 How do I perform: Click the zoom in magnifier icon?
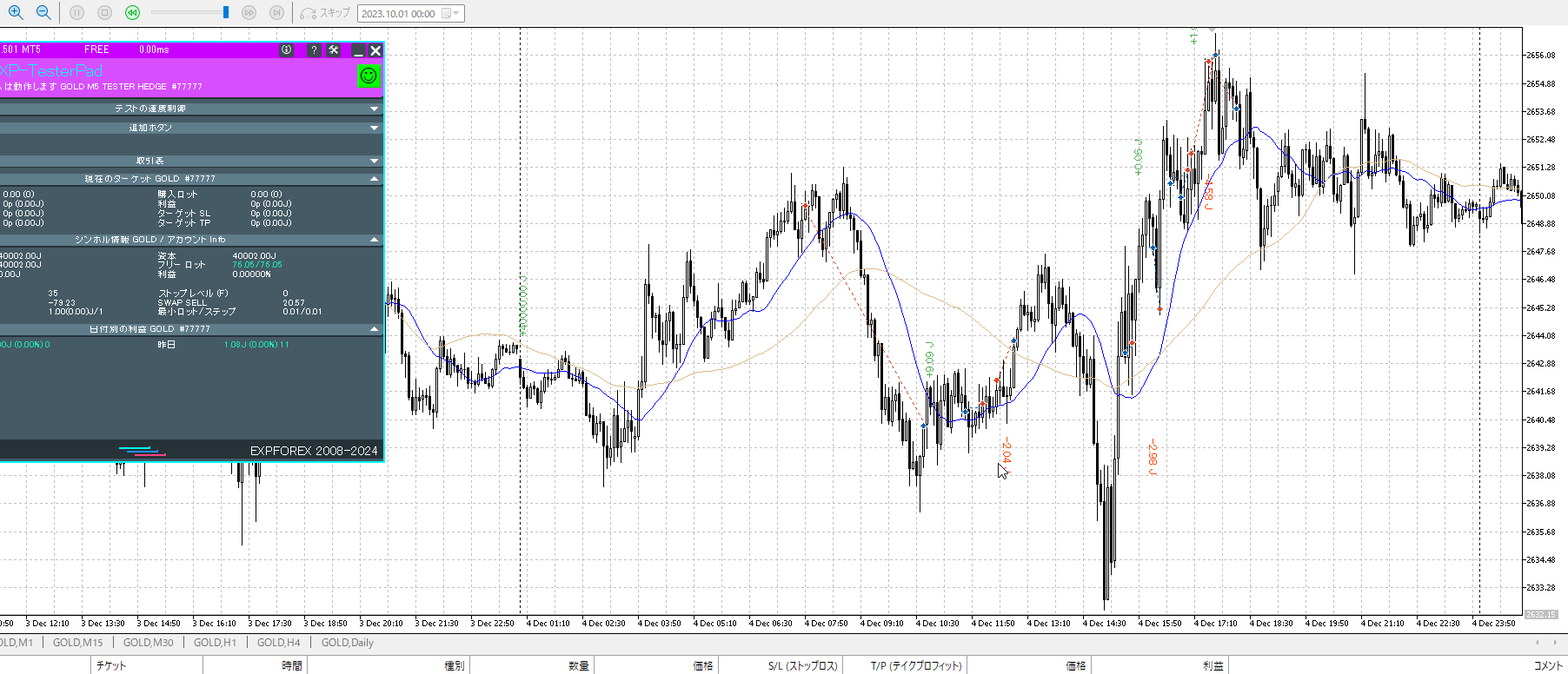(x=16, y=13)
